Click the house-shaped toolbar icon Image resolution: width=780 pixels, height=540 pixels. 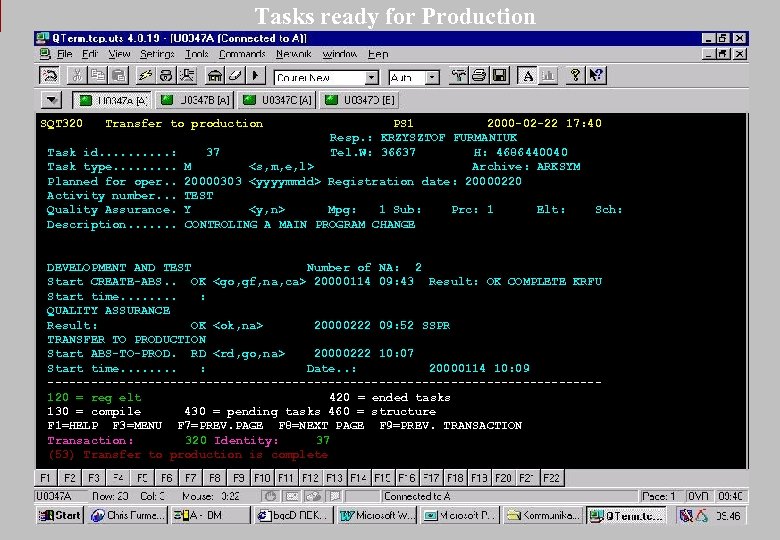(x=214, y=76)
